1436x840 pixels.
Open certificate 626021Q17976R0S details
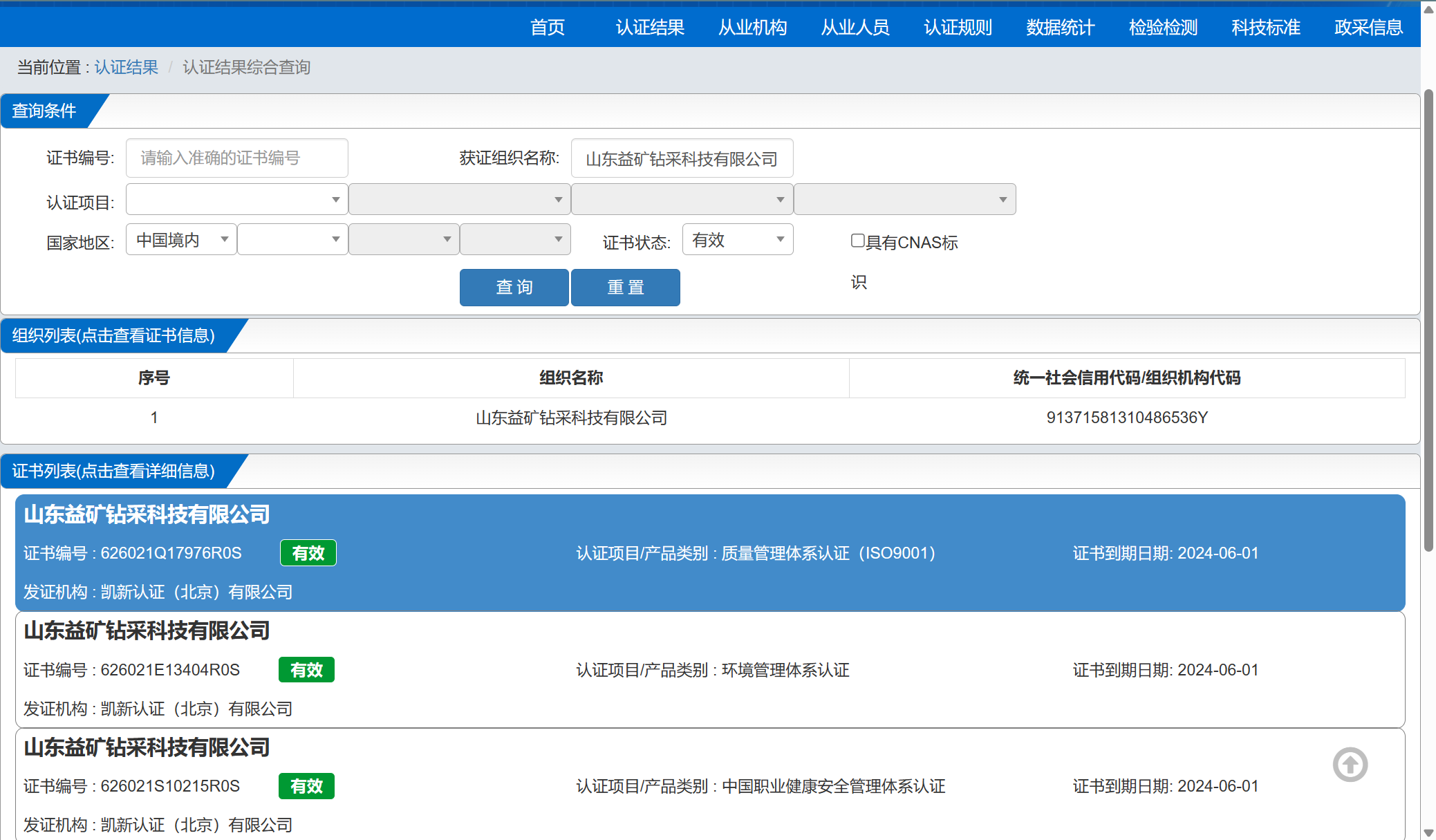click(x=710, y=553)
